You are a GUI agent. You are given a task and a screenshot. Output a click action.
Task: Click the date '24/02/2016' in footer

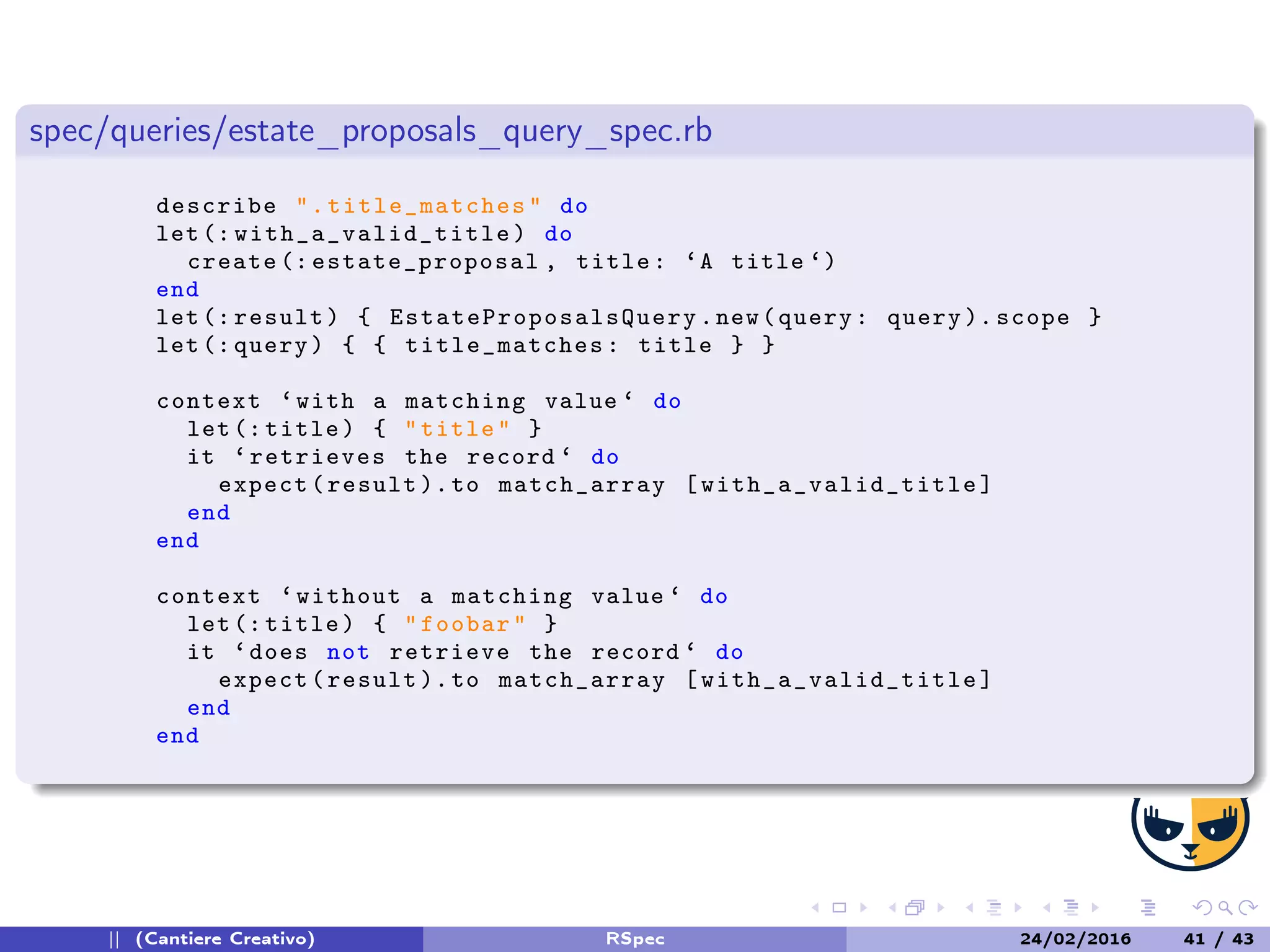[x=1075, y=939]
